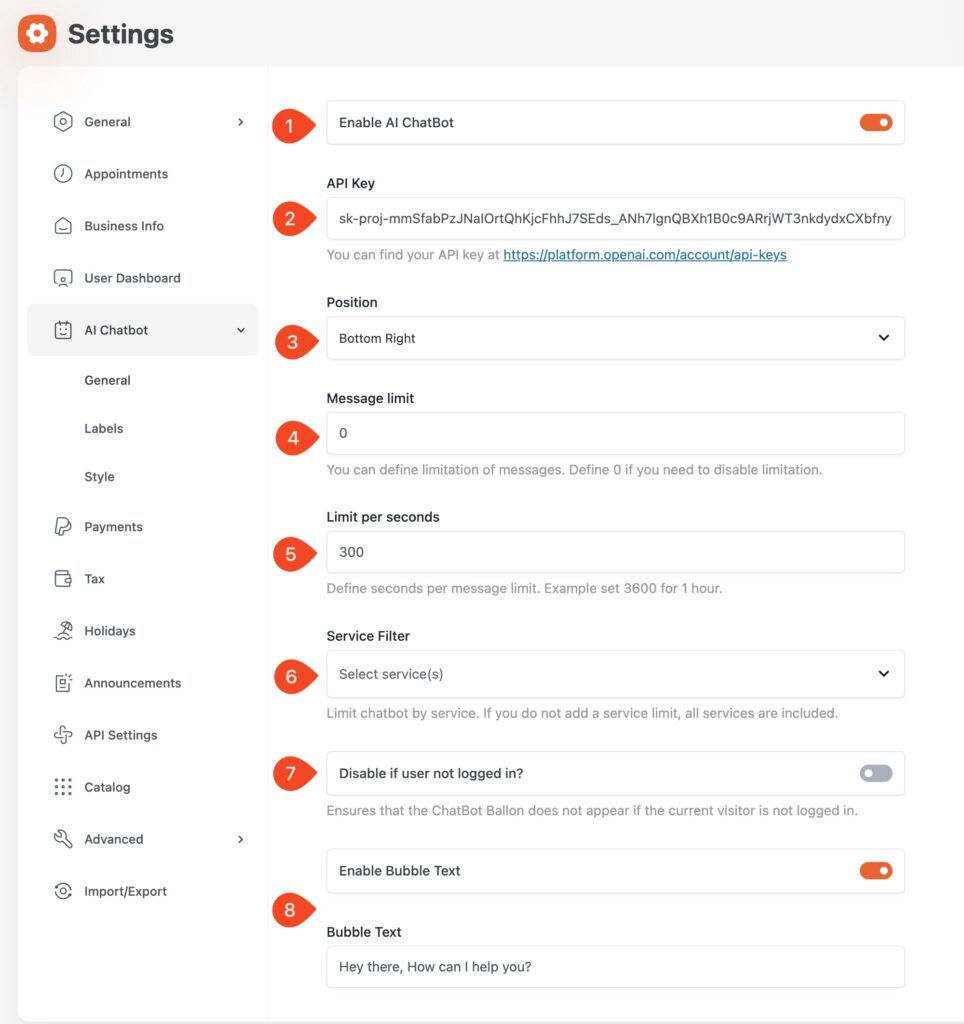The height and width of the screenshot is (1024, 964).
Task: Open the Style submenu item
Action: (99, 477)
